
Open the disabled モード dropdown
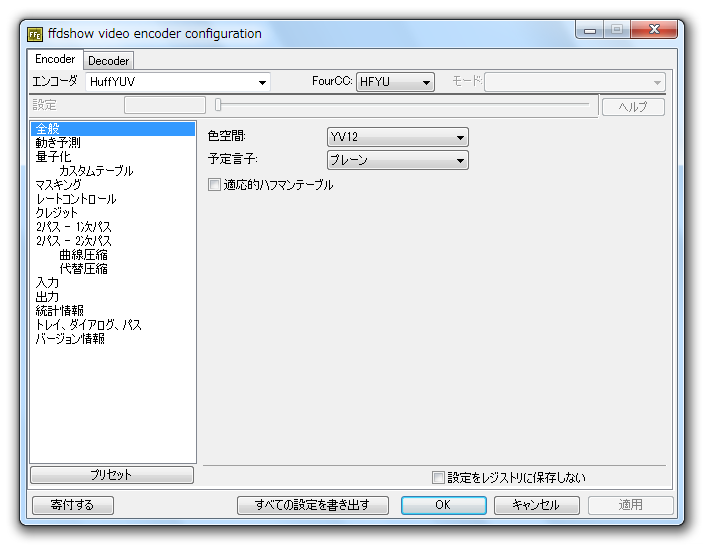[x=574, y=83]
